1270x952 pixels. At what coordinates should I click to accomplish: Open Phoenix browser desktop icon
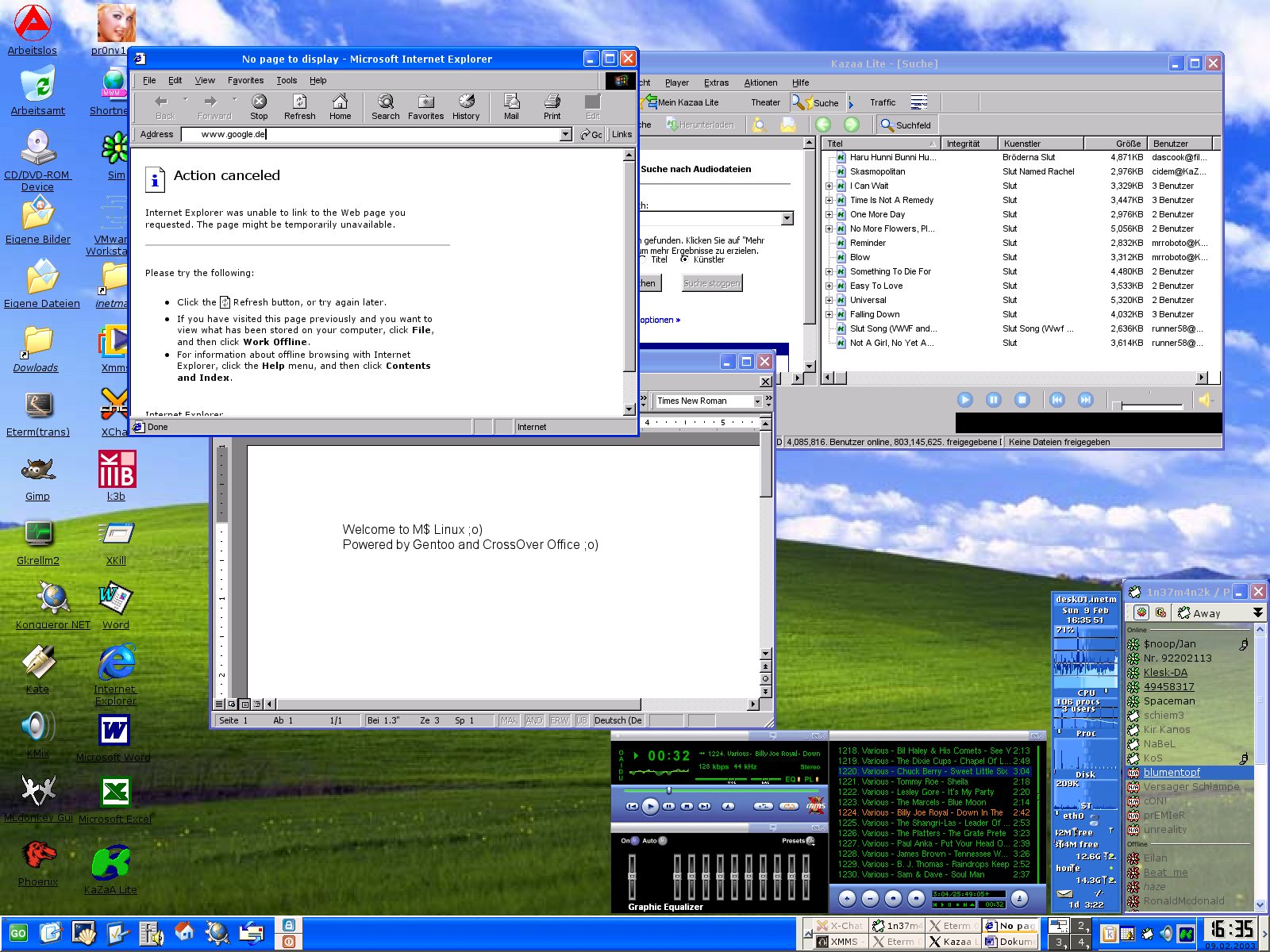[38, 863]
